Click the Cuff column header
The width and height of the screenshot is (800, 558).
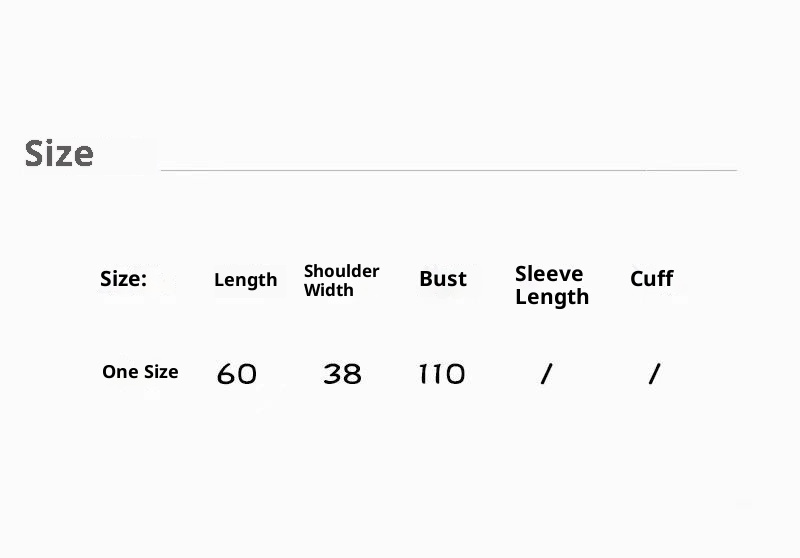tap(651, 279)
